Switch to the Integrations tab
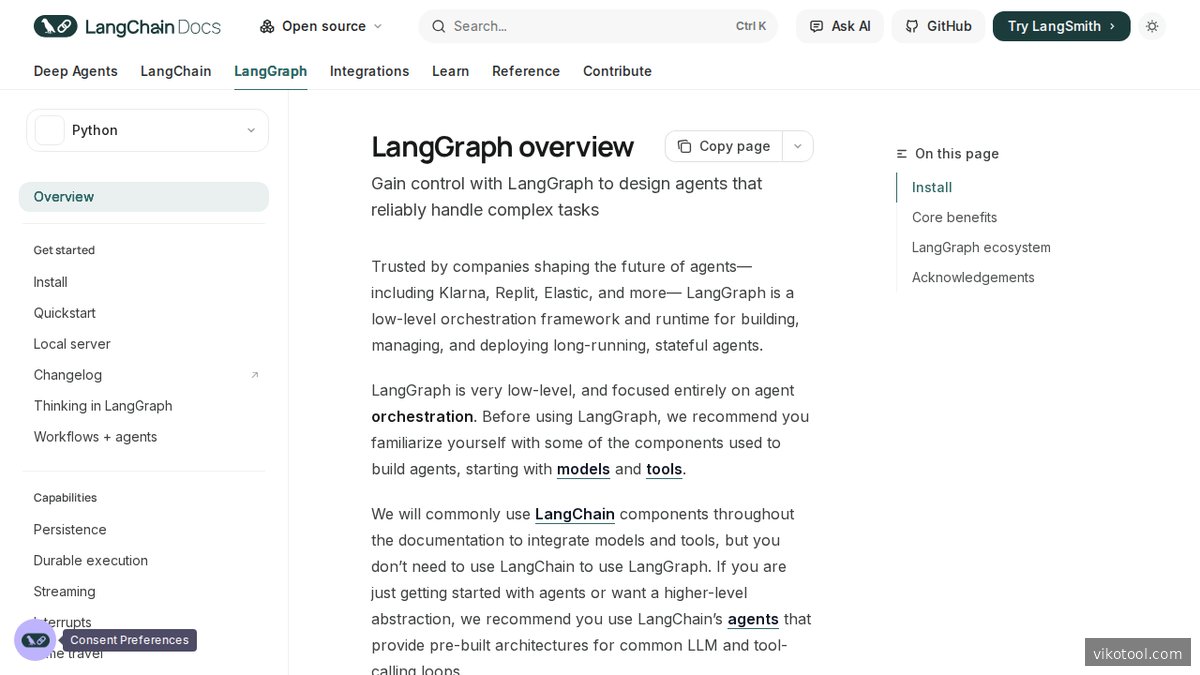The width and height of the screenshot is (1200, 675). click(x=369, y=71)
